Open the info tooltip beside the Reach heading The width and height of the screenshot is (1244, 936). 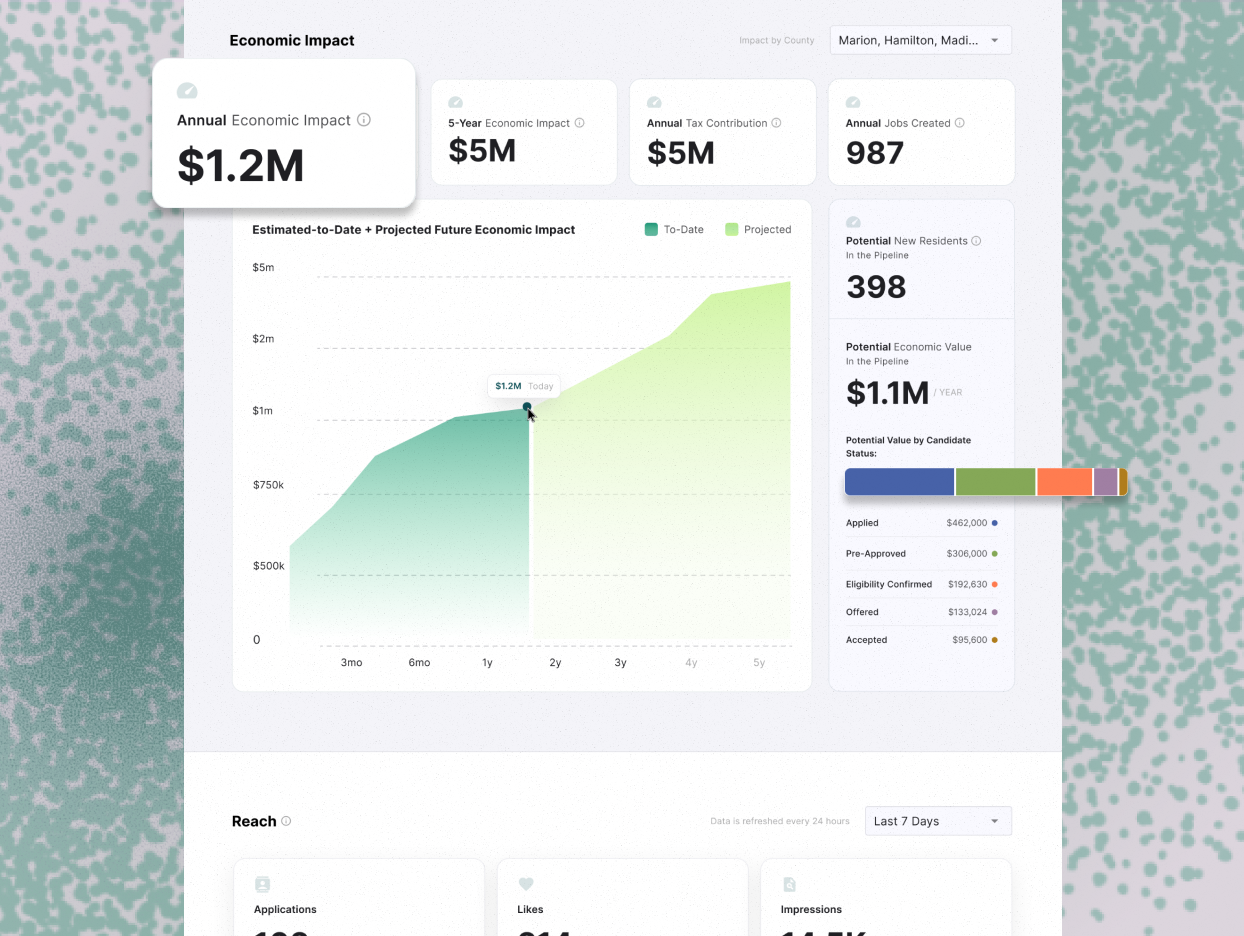287,821
